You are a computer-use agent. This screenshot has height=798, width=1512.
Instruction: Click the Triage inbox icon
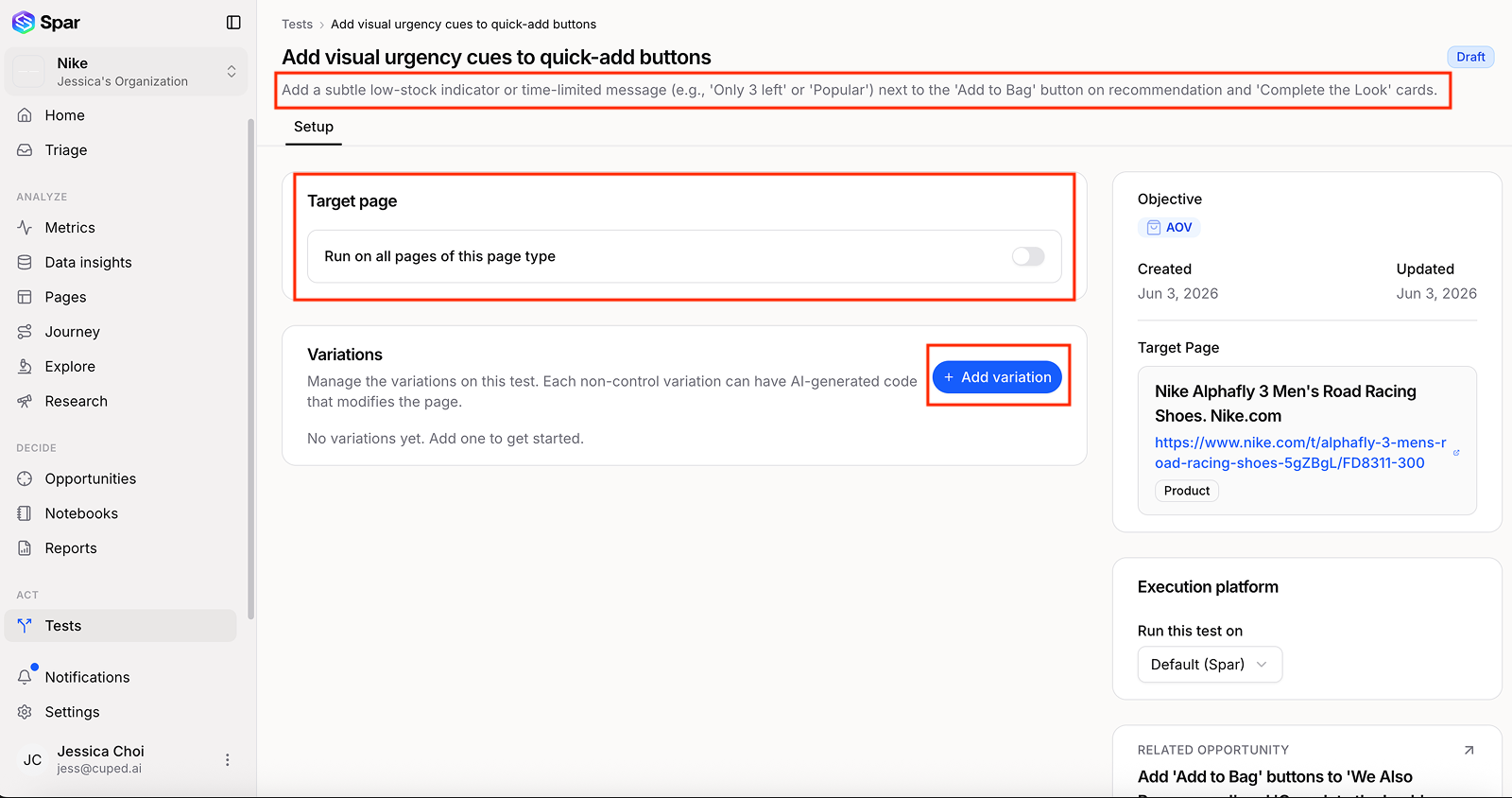[x=25, y=150]
